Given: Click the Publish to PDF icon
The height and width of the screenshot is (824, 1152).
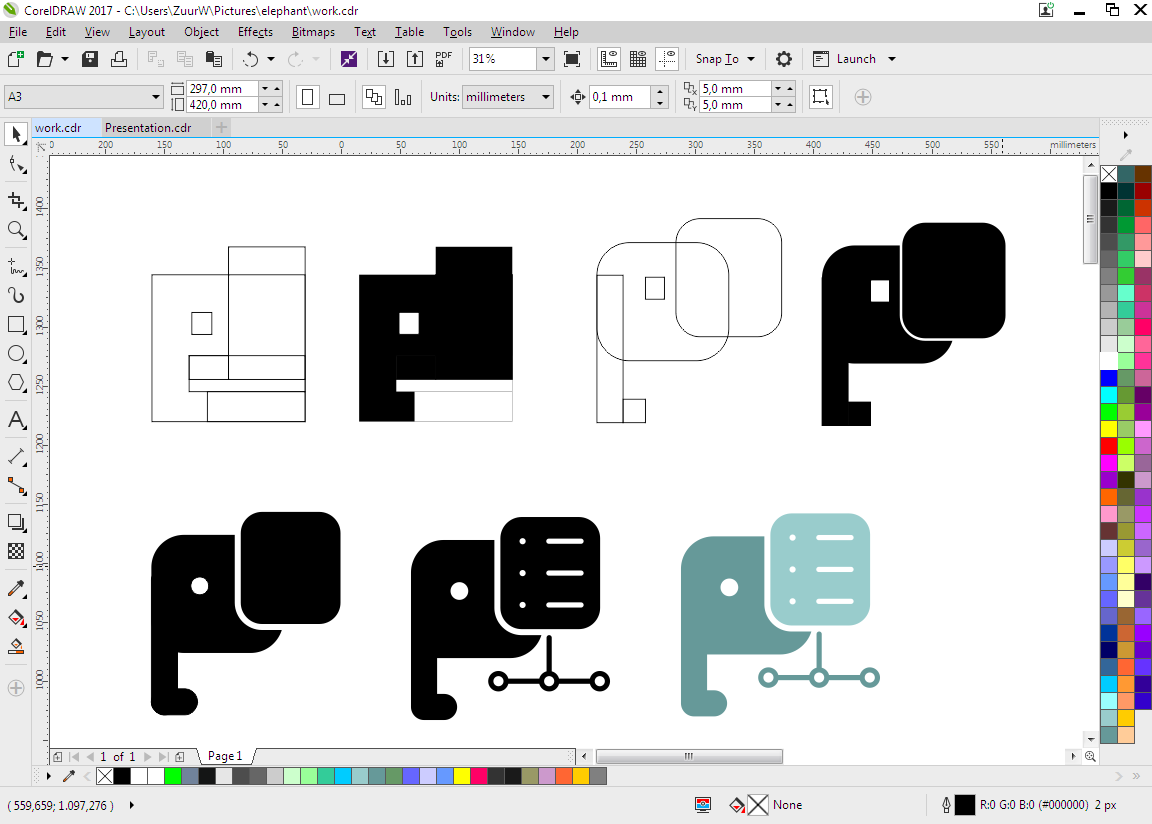Looking at the screenshot, I should (443, 59).
